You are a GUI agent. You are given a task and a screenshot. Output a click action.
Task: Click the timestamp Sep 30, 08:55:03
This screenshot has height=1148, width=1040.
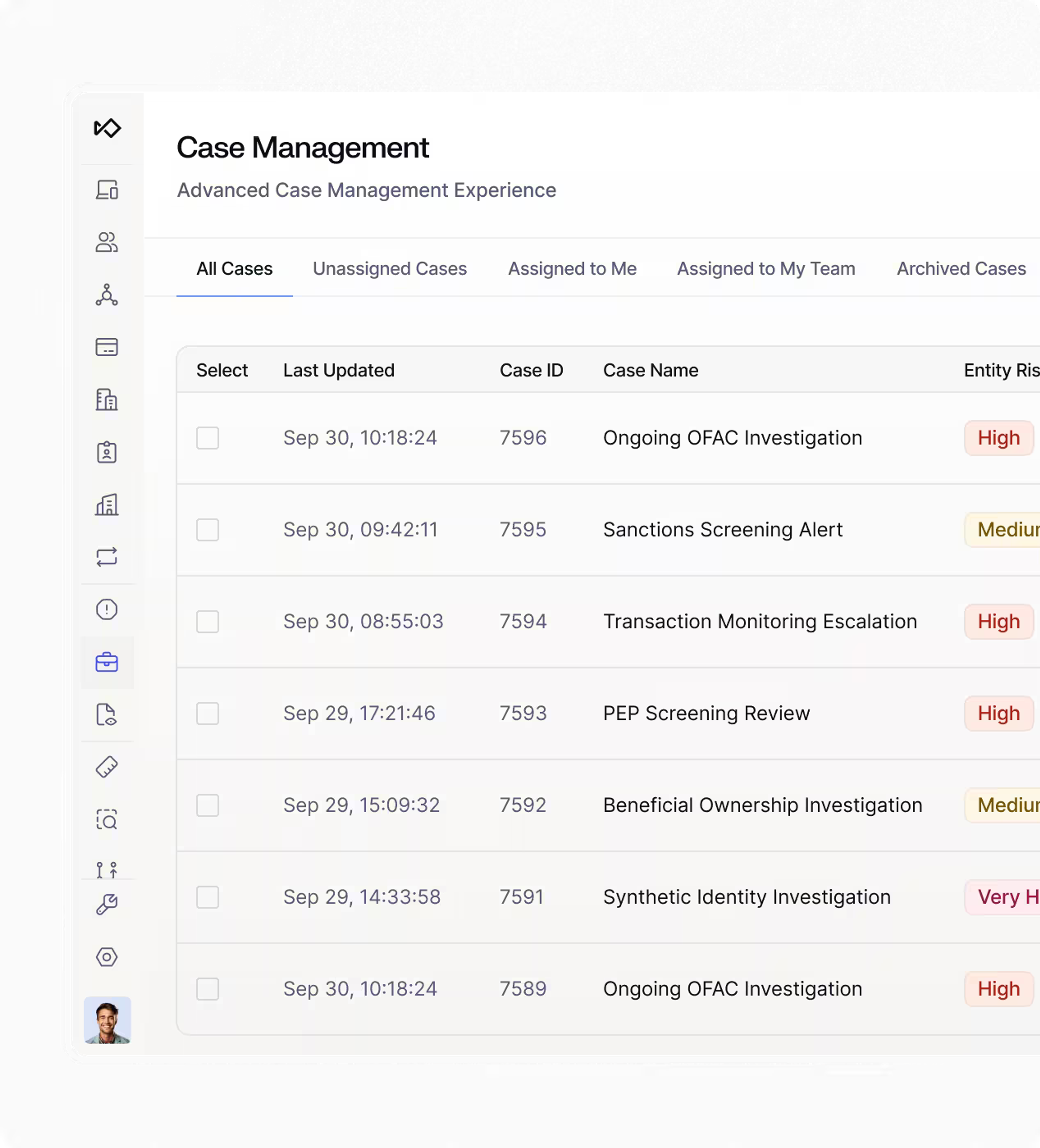[363, 621]
